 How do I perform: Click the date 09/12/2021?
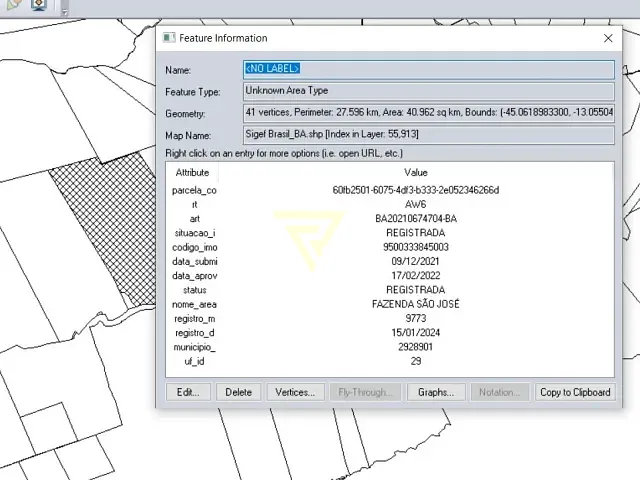coord(416,262)
